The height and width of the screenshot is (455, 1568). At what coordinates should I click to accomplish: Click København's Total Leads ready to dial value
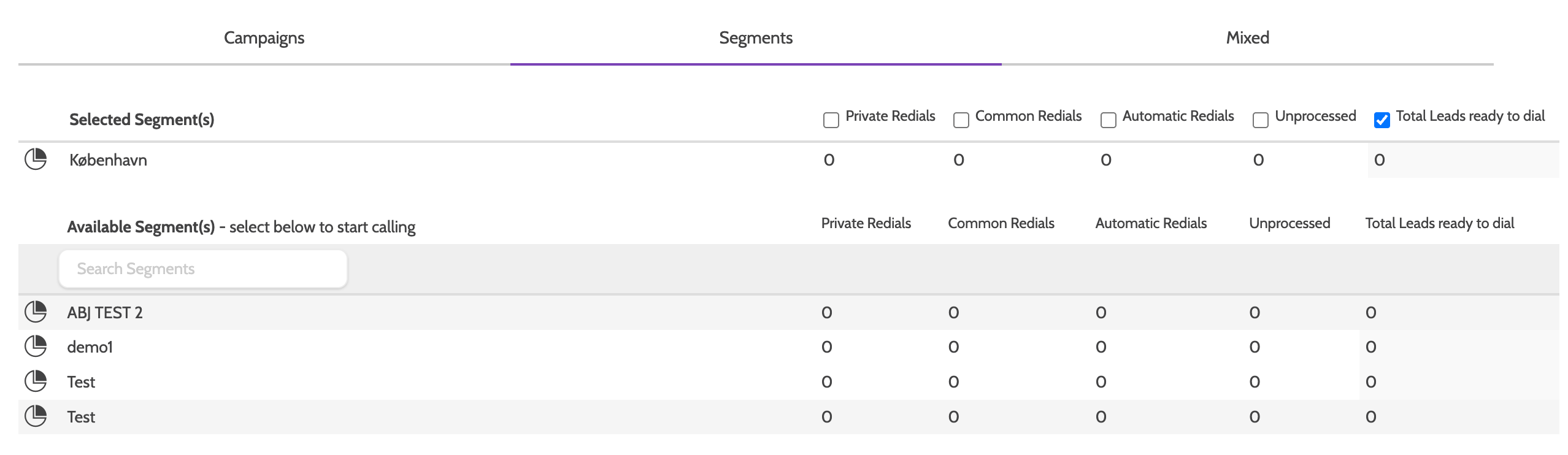pyautogui.click(x=1380, y=160)
